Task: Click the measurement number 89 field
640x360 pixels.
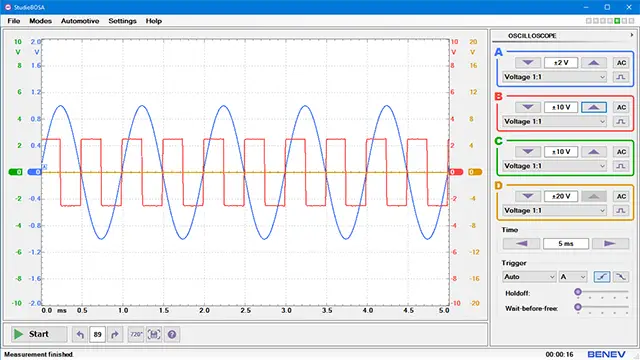Action: (97, 335)
